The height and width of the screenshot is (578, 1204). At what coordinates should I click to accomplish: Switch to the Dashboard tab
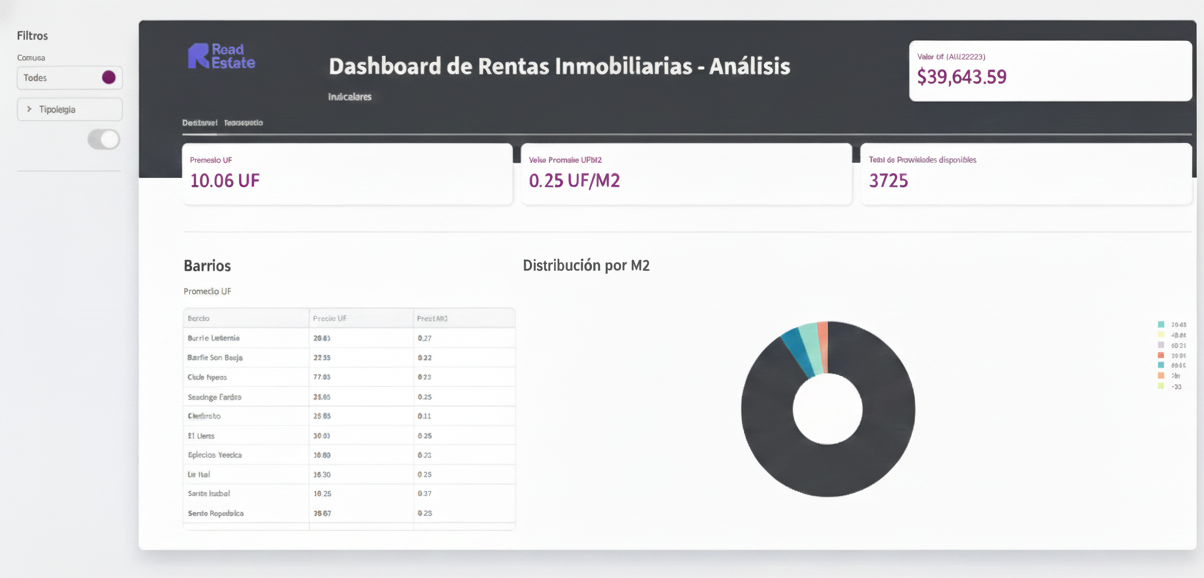click(201, 122)
